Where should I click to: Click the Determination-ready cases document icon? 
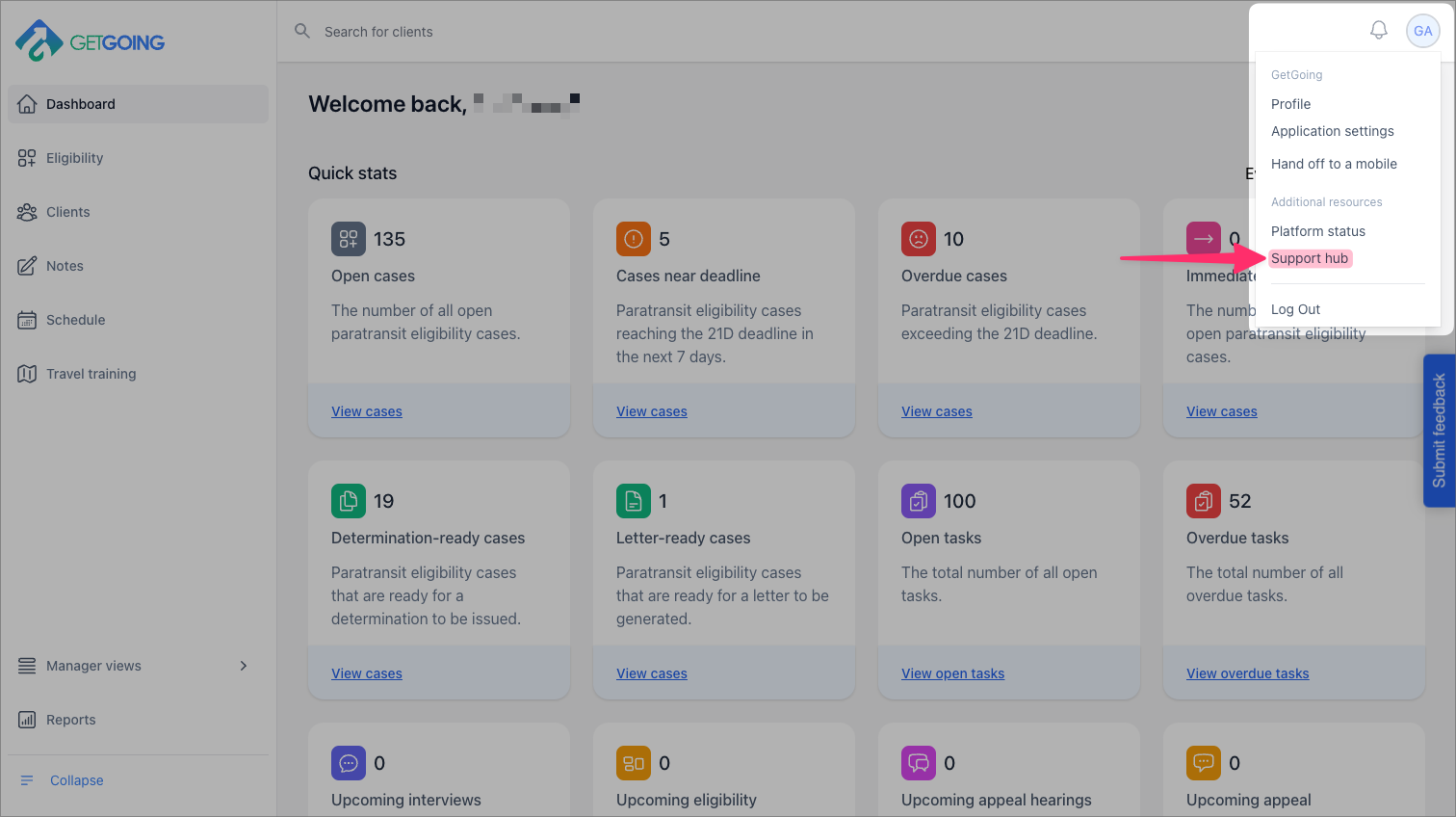click(349, 501)
